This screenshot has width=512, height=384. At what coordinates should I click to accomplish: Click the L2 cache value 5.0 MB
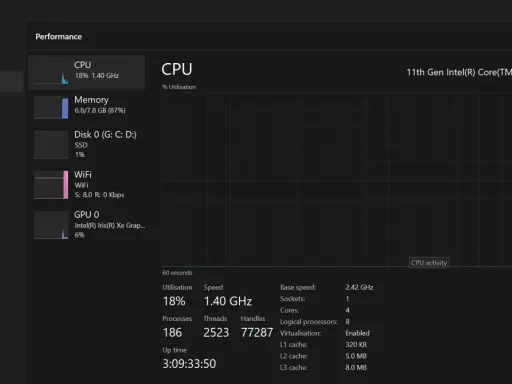click(x=356, y=356)
